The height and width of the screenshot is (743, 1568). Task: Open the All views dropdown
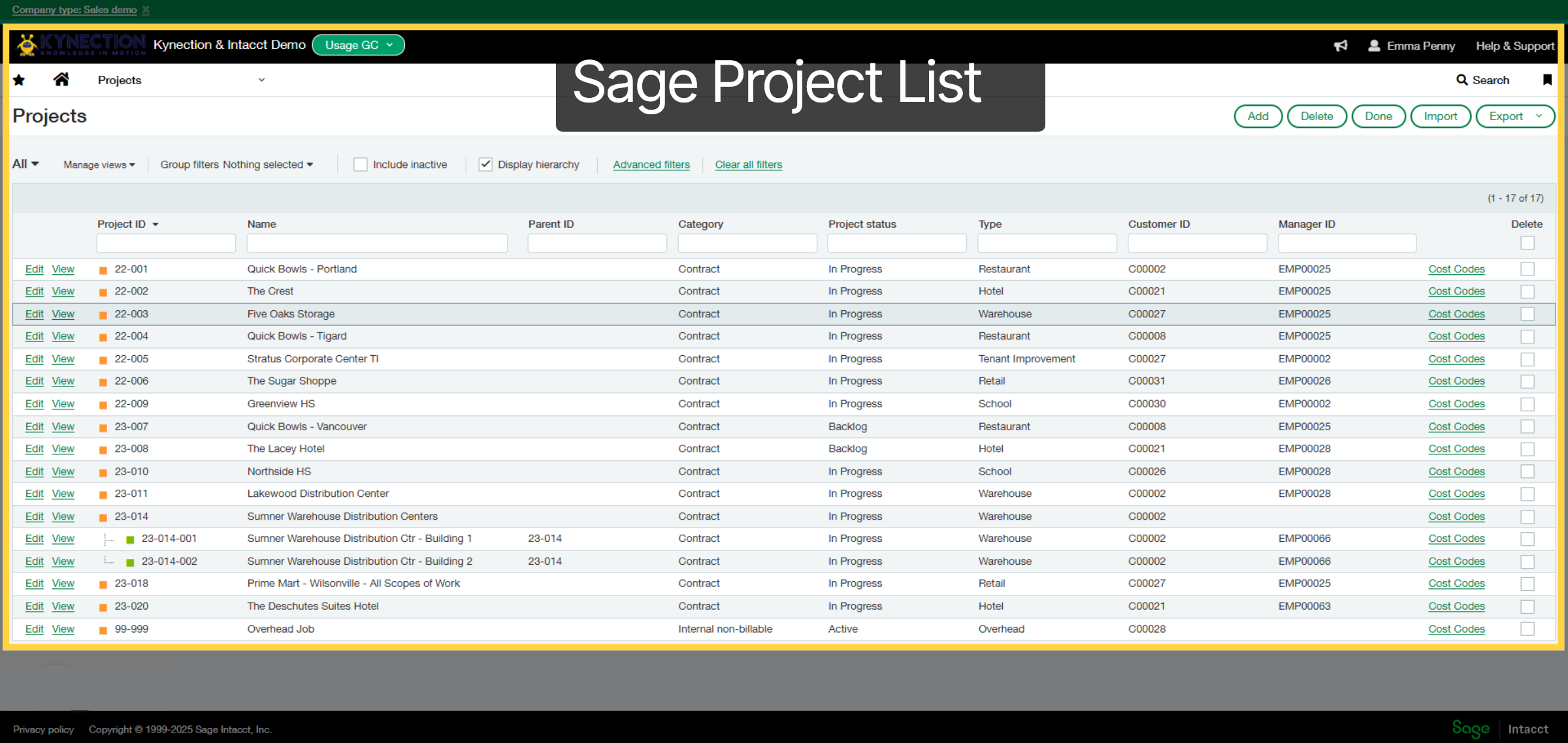pos(25,164)
